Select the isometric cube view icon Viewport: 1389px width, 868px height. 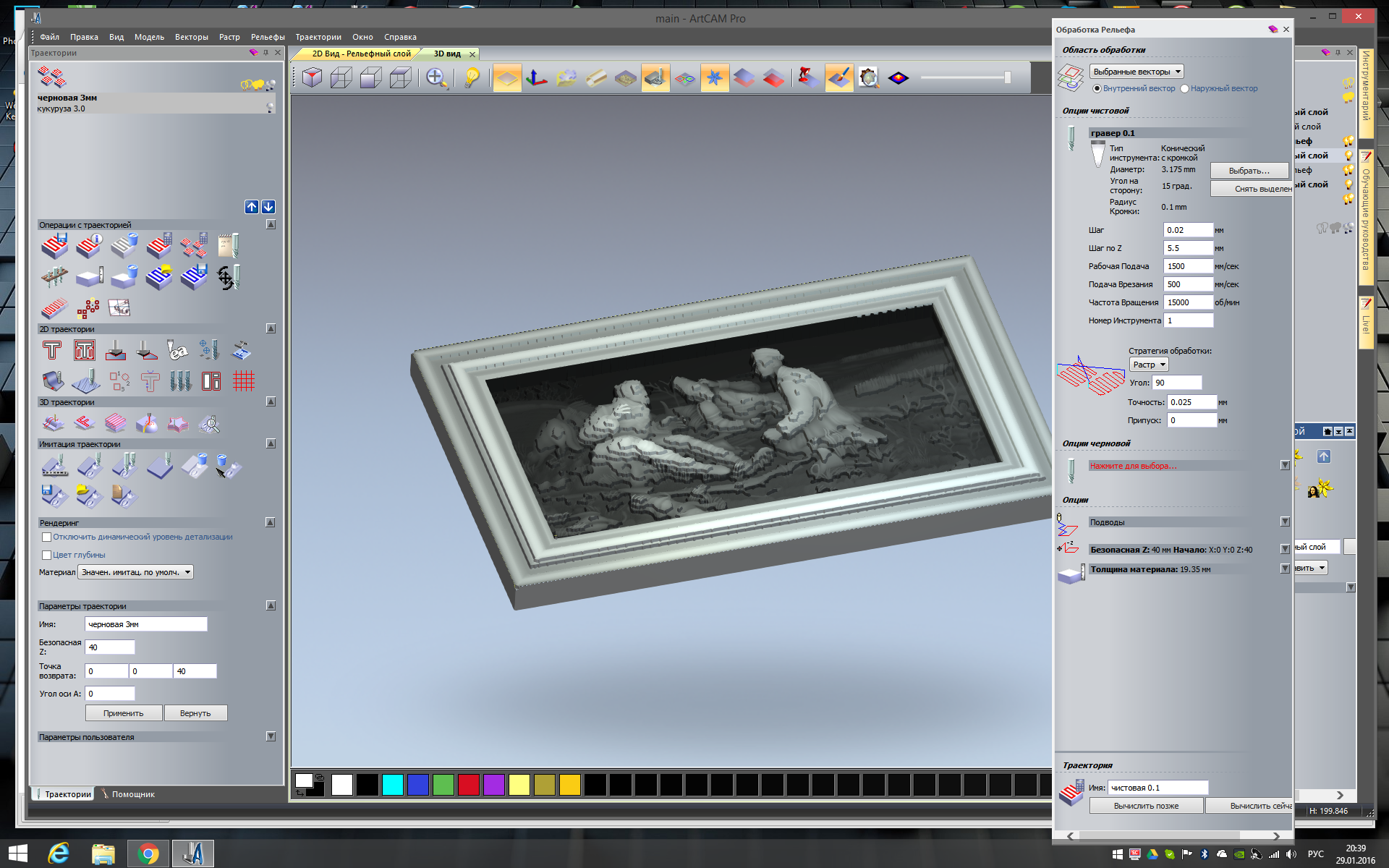pyautogui.click(x=312, y=77)
